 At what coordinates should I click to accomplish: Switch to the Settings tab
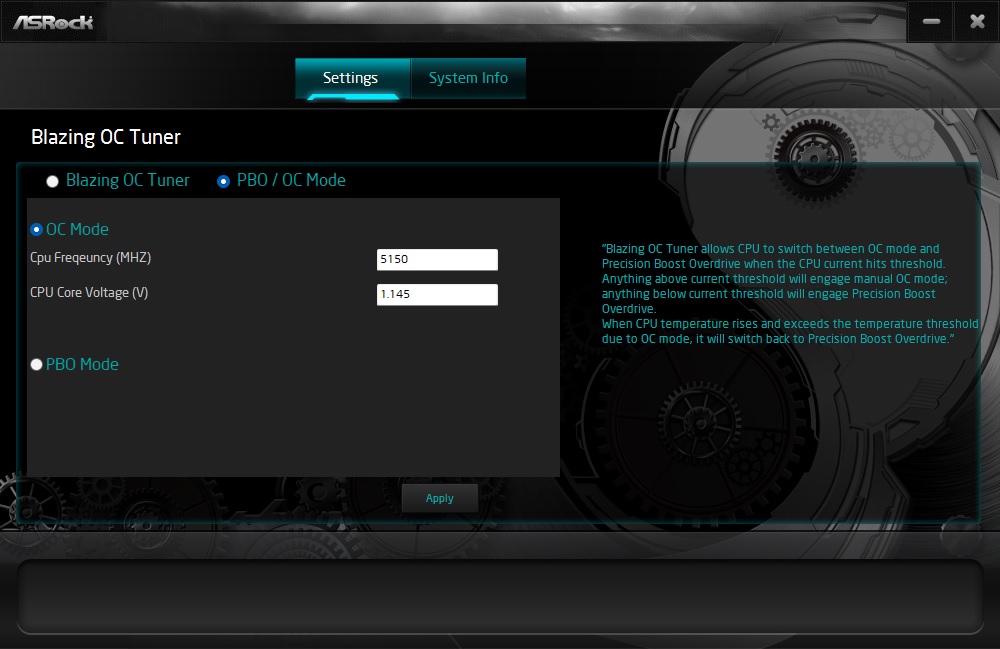coord(352,78)
